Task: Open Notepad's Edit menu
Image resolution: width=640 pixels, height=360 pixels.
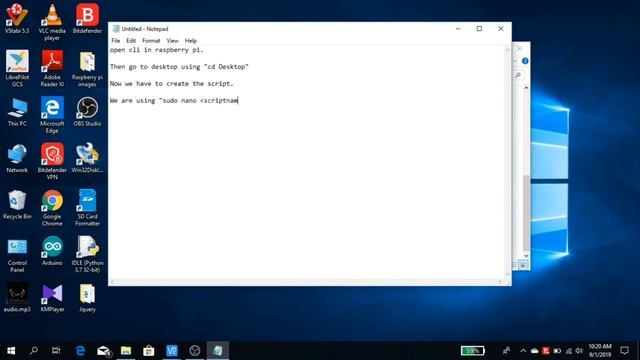Action: (131, 40)
